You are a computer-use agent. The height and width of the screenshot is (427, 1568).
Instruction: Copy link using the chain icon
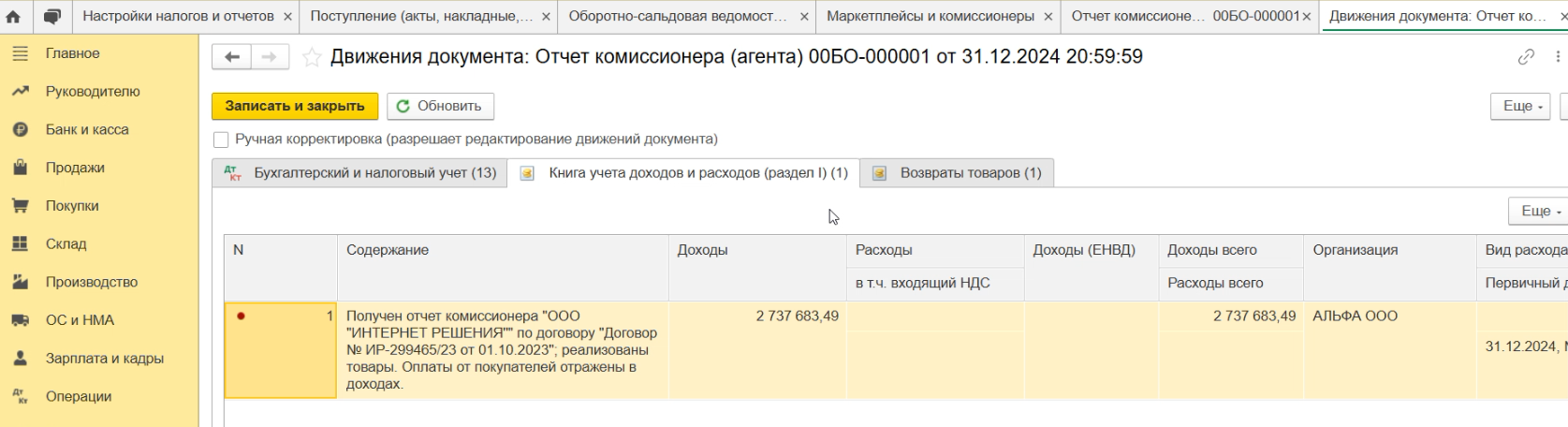(x=1526, y=57)
